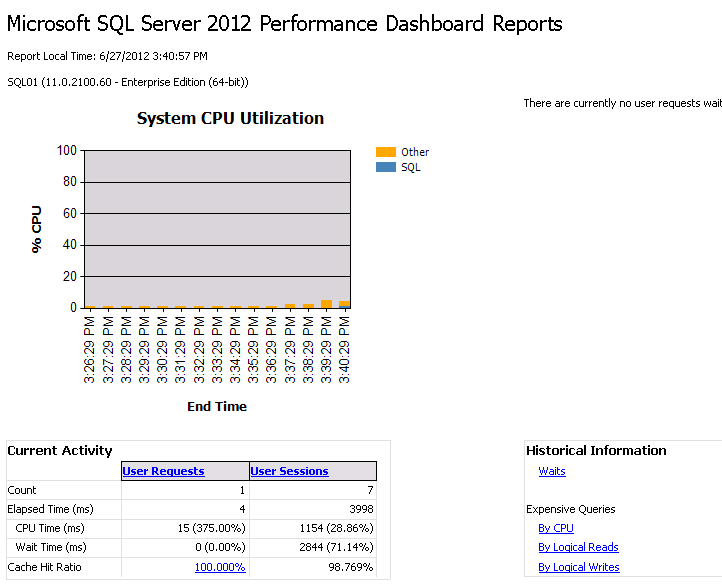Image resolution: width=722 pixels, height=585 pixels.
Task: Click the no user requests waiting message
Action: [623, 103]
